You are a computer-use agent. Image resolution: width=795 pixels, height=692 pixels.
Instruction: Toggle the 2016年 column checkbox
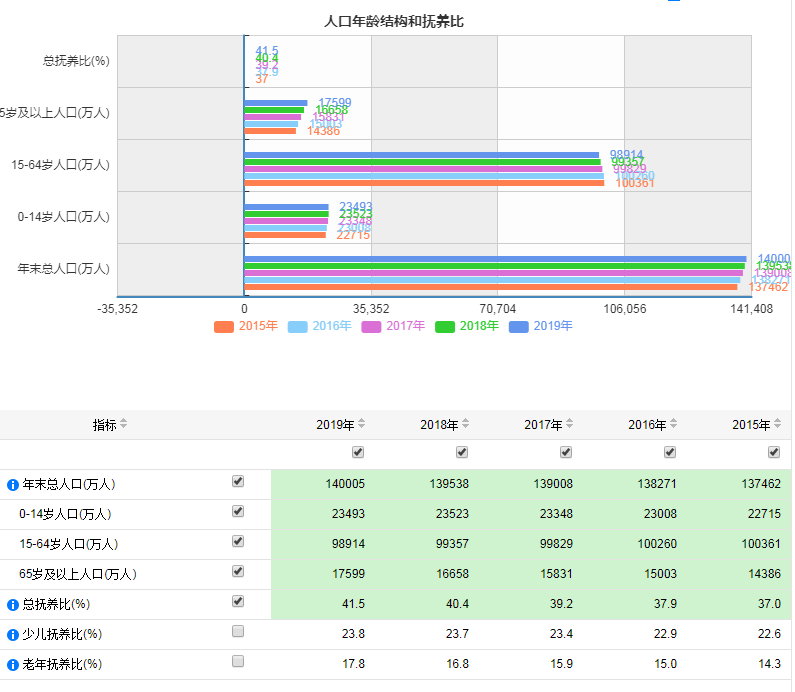pos(670,452)
